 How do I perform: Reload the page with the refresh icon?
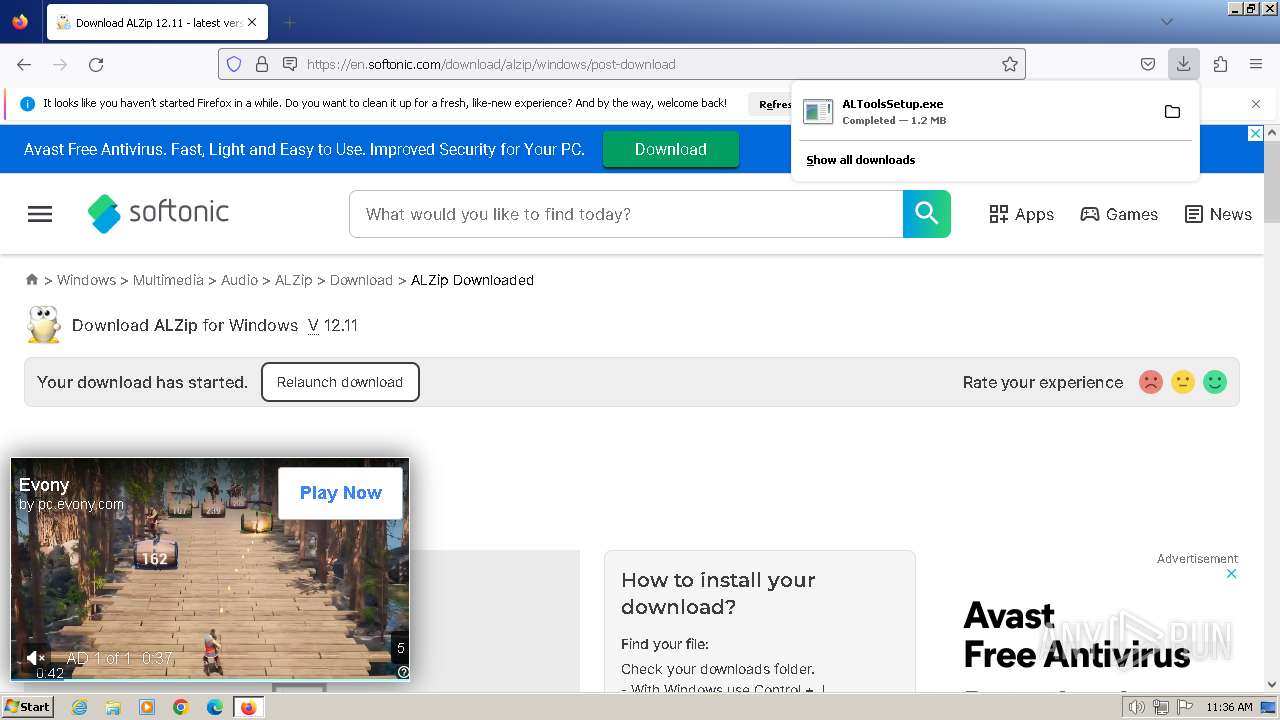pyautogui.click(x=96, y=64)
